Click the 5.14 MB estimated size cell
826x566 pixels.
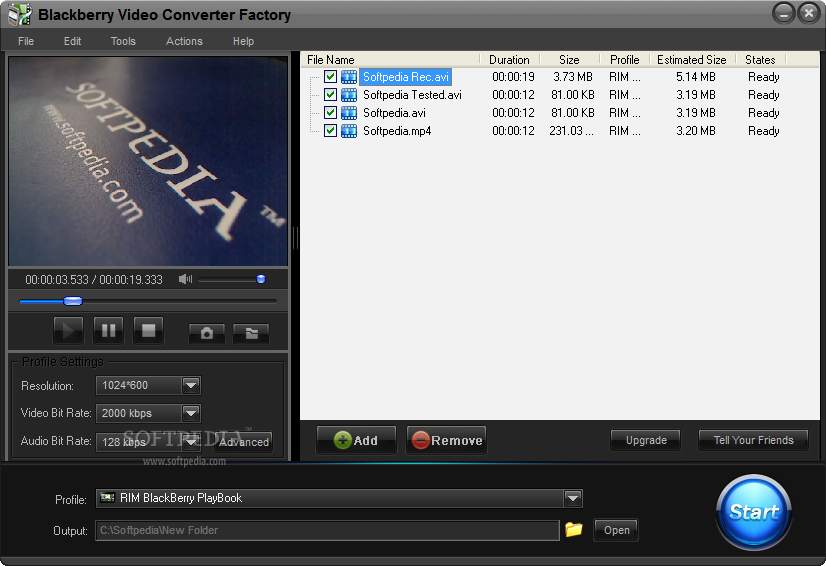click(695, 77)
